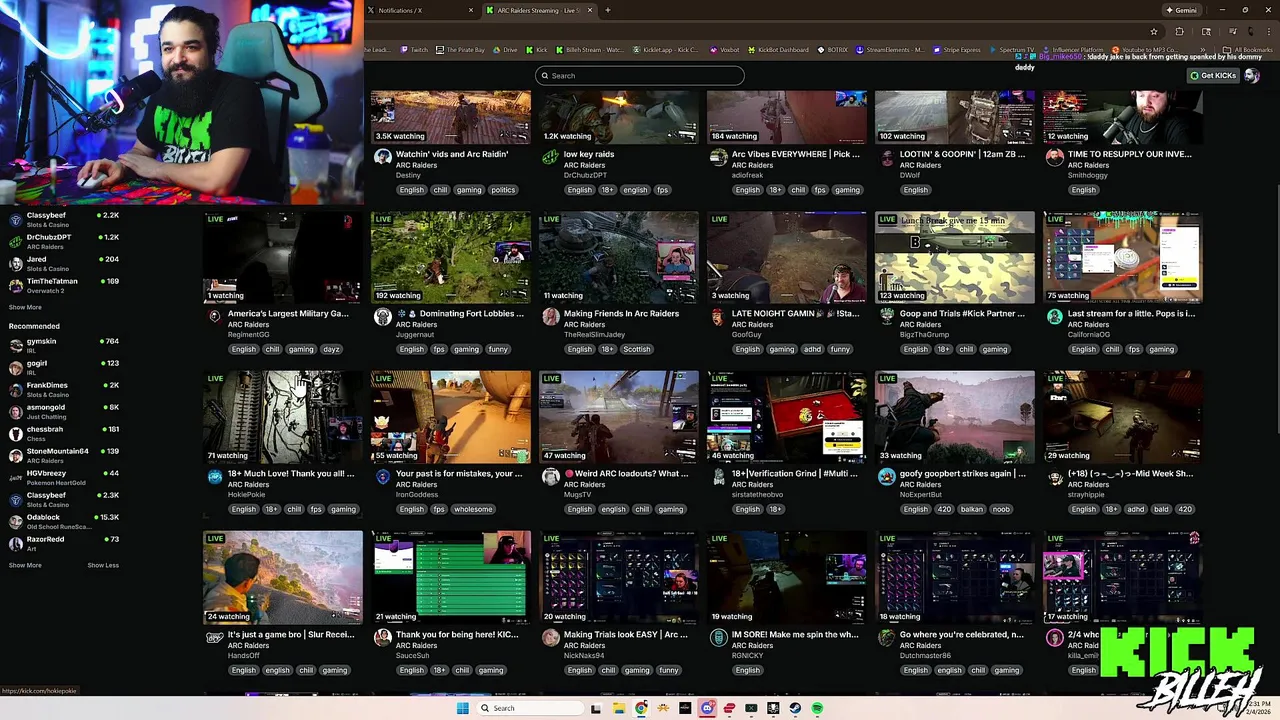The image size is (1280, 720).
Task: Open Odablock in Recommended list
Action: [63, 521]
